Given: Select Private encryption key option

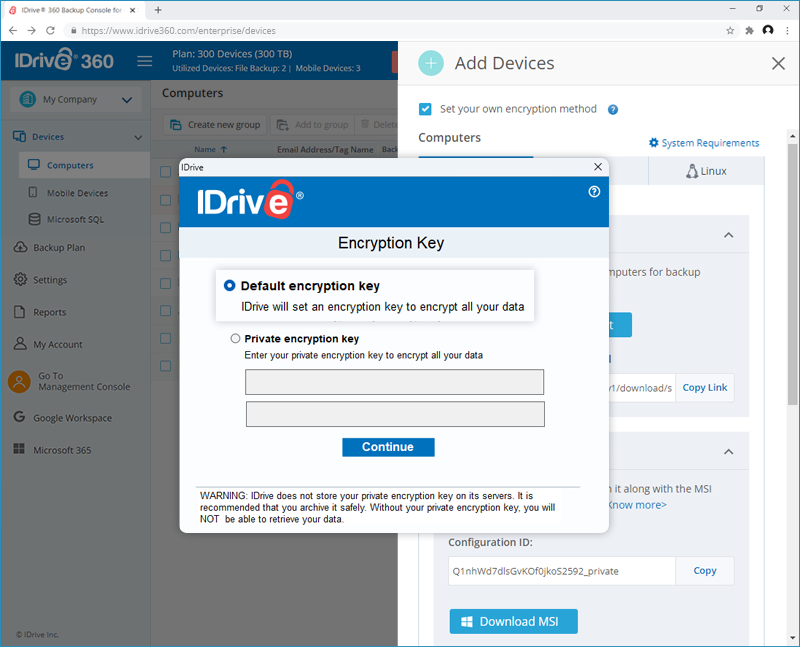Looking at the screenshot, I should tap(235, 338).
